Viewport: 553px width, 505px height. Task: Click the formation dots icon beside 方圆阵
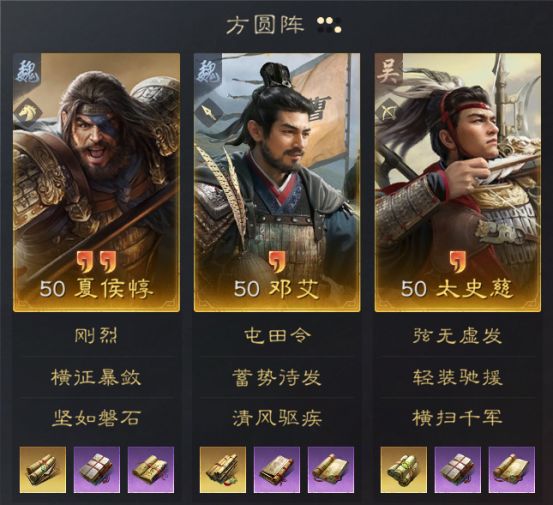click(x=329, y=25)
